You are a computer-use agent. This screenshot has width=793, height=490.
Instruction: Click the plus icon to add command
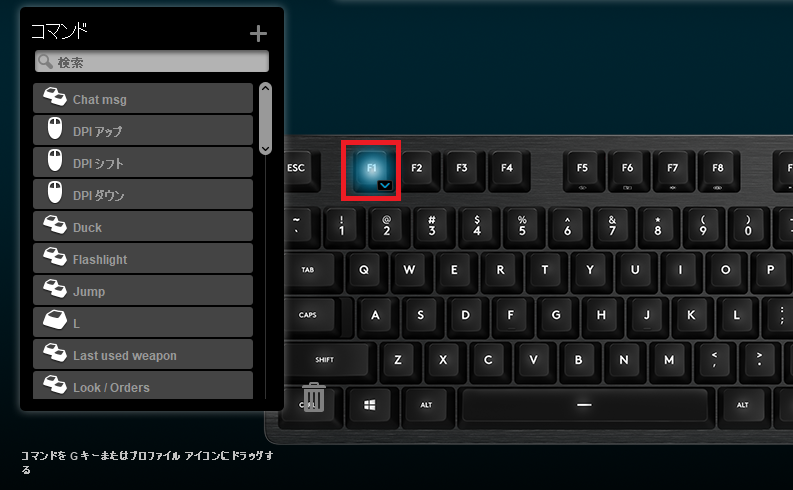coord(258,34)
